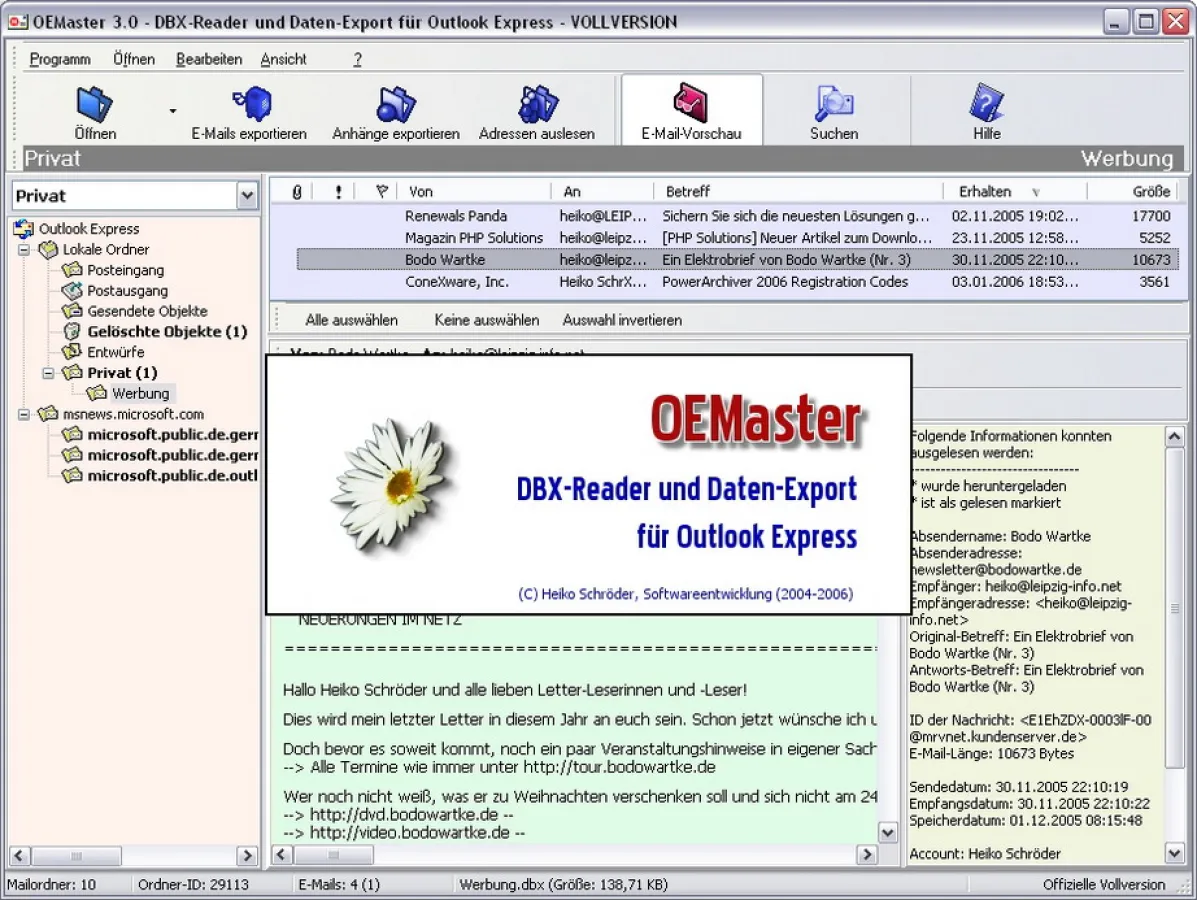Screen dimensions: 1197x900
Task: Click the Adressen auslesen toolbar icon
Action: [x=537, y=104]
